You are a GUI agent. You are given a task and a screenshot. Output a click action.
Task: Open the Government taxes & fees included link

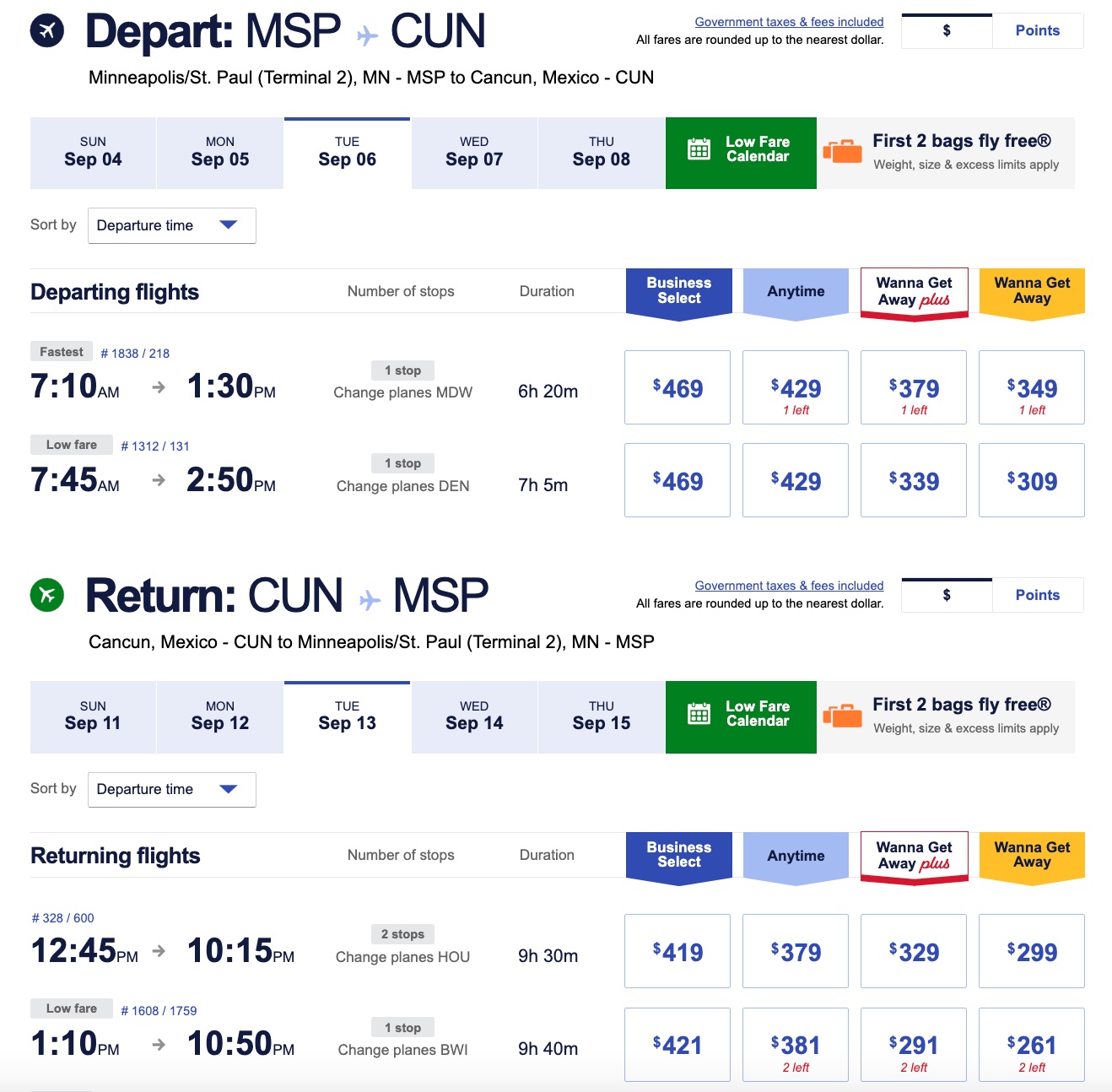(x=788, y=21)
